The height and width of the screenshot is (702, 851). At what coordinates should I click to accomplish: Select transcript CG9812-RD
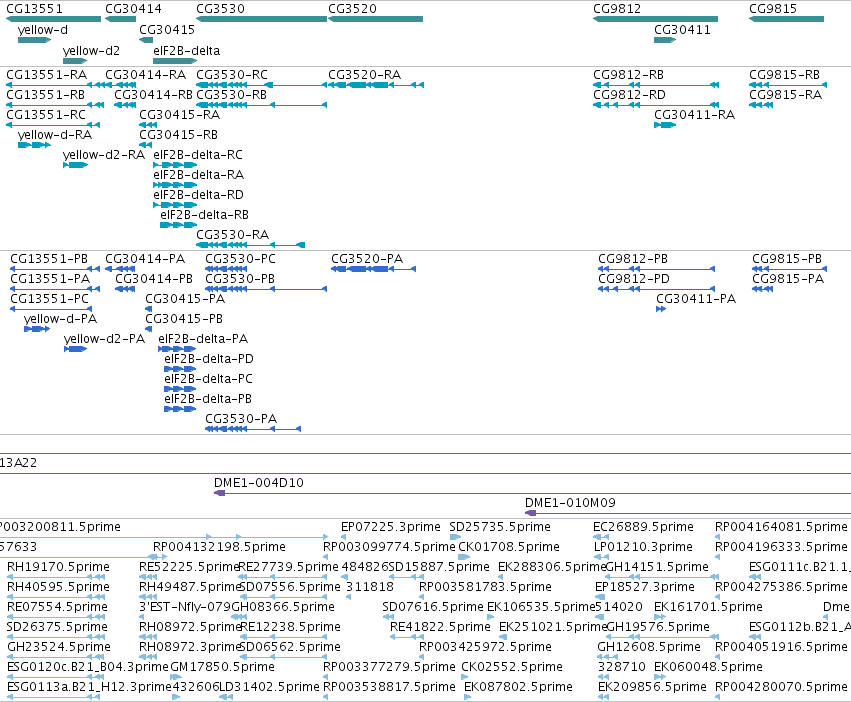[656, 105]
